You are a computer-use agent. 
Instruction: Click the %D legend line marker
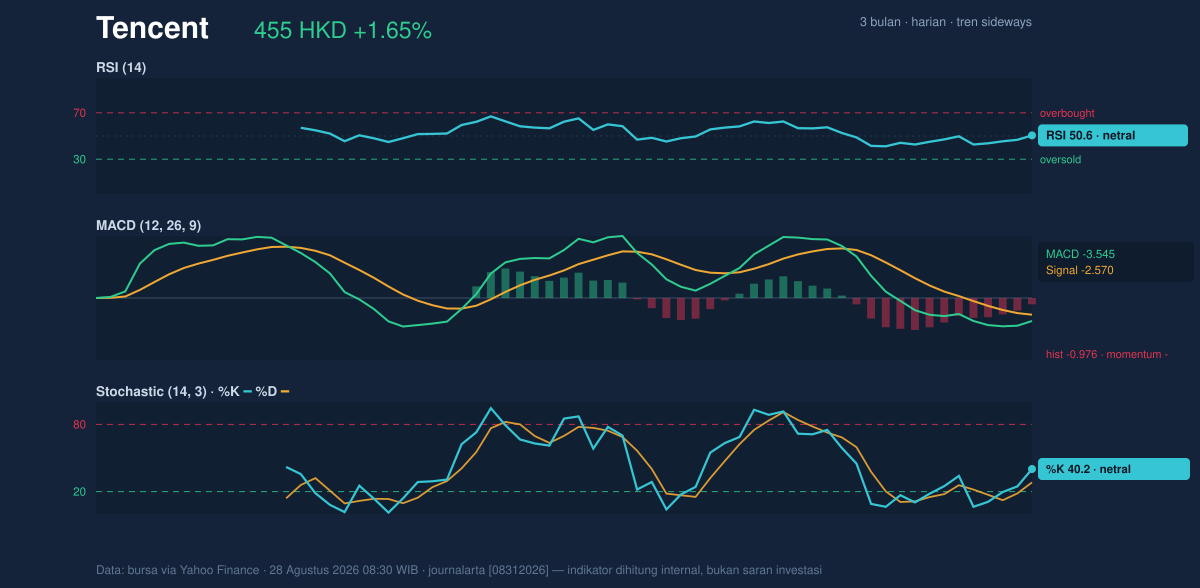pos(284,391)
